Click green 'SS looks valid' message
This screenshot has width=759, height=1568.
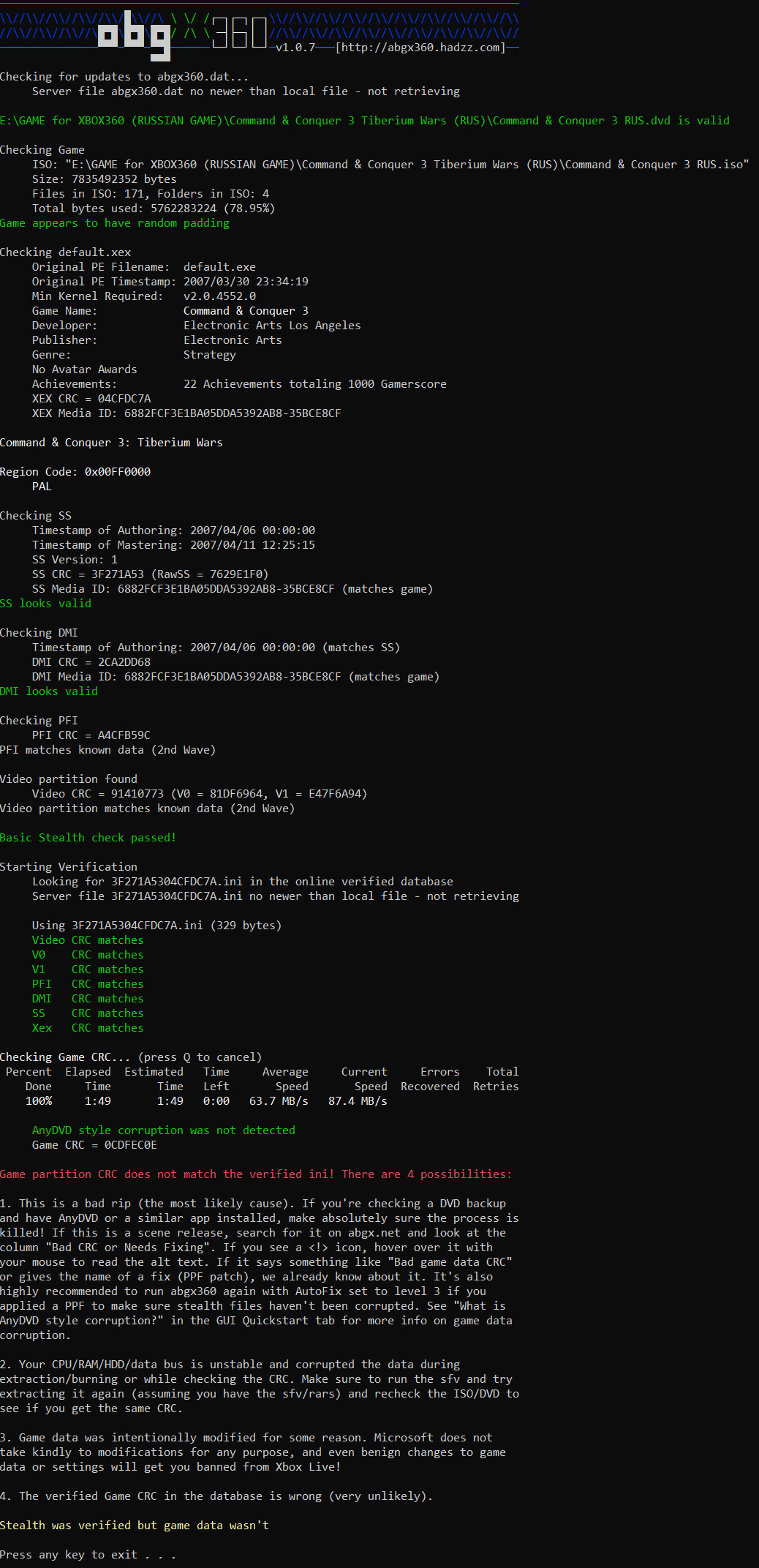pos(45,604)
